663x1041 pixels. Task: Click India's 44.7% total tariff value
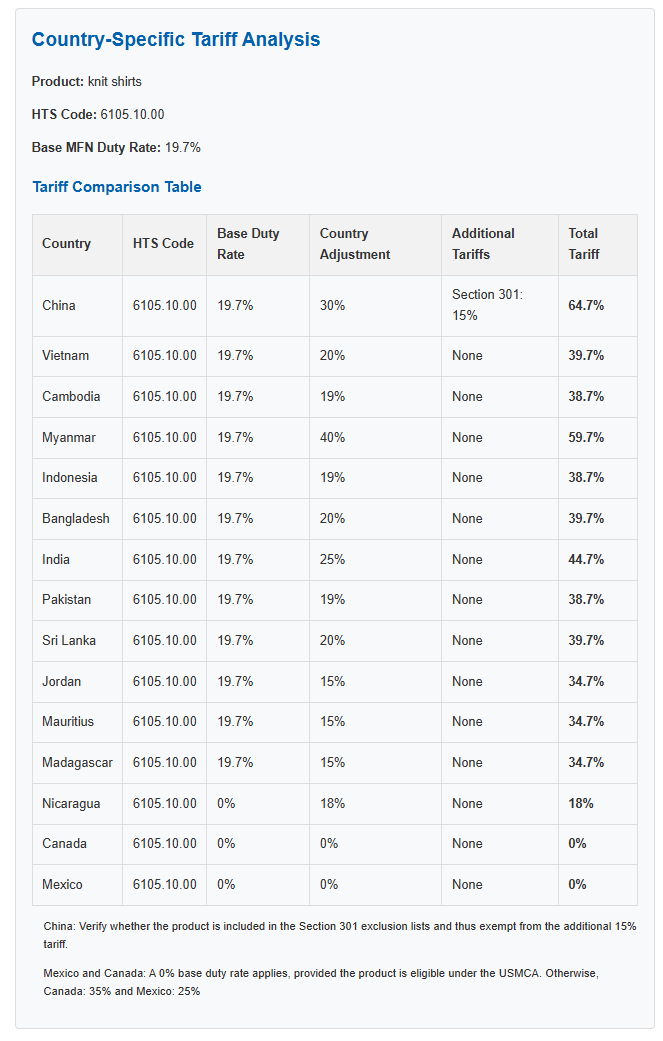tap(586, 560)
